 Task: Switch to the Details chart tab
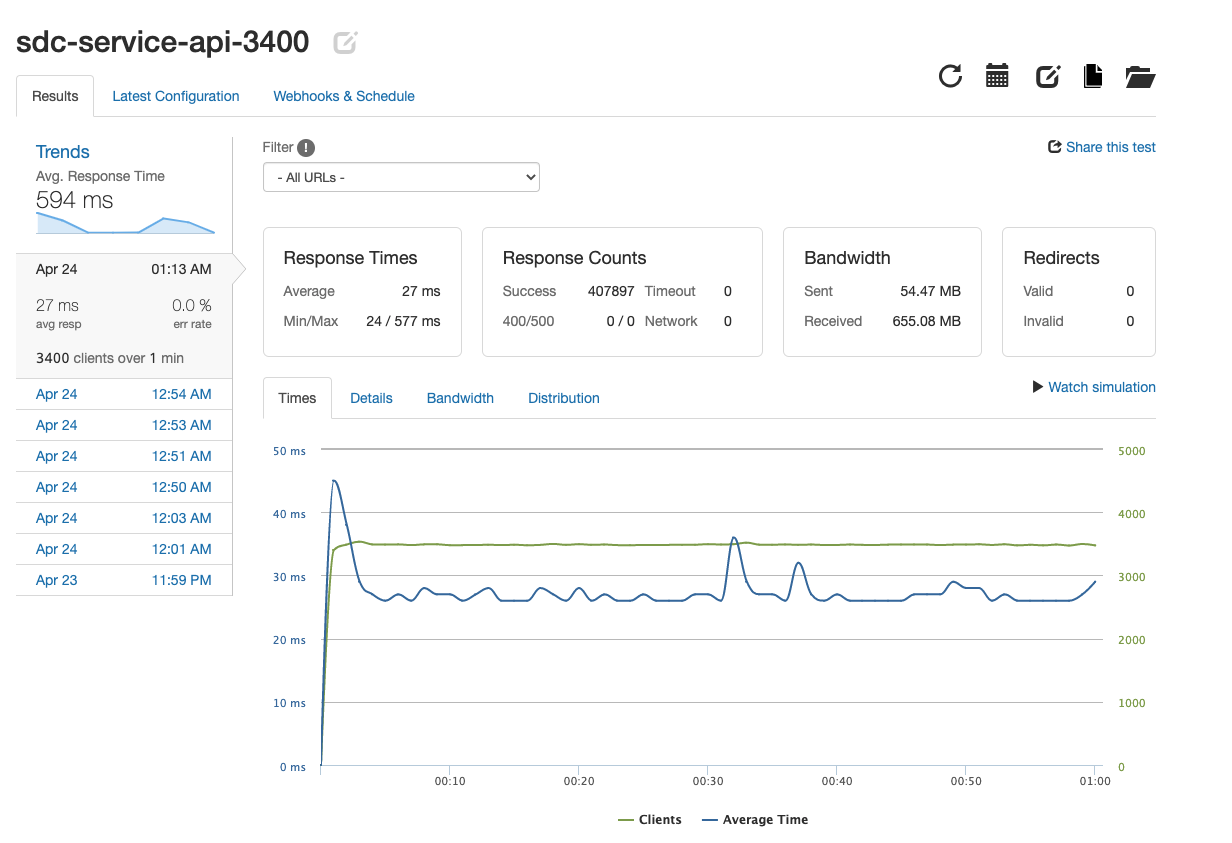pyautogui.click(x=371, y=398)
